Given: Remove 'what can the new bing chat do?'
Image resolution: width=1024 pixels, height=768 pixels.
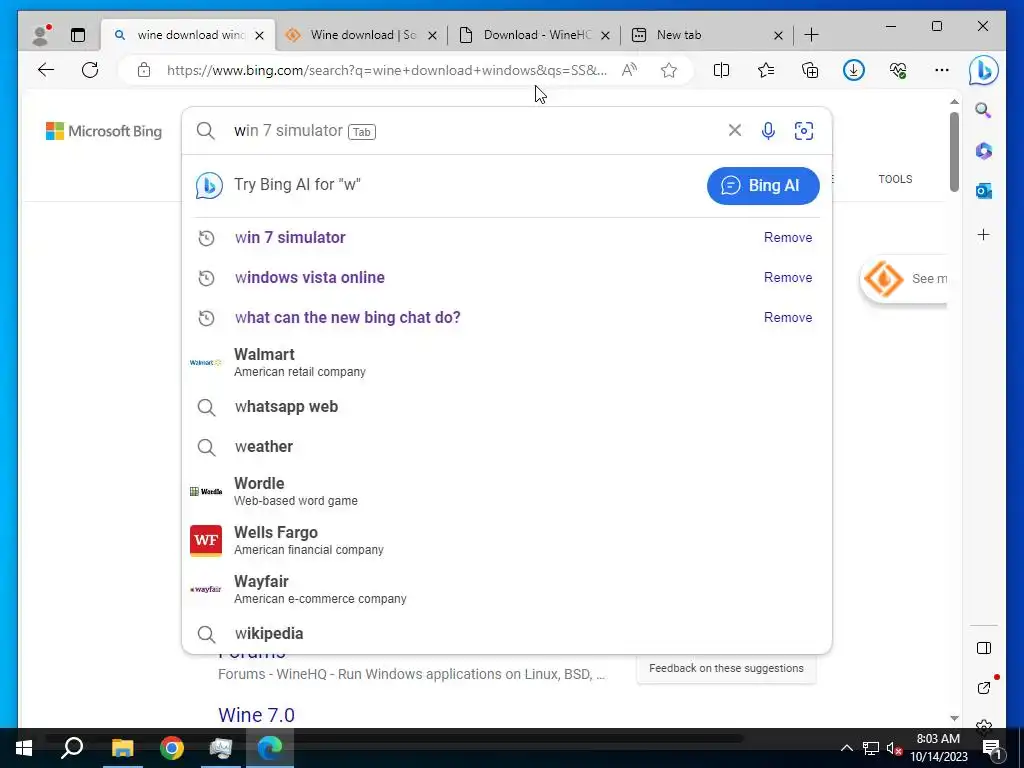Looking at the screenshot, I should (788, 317).
